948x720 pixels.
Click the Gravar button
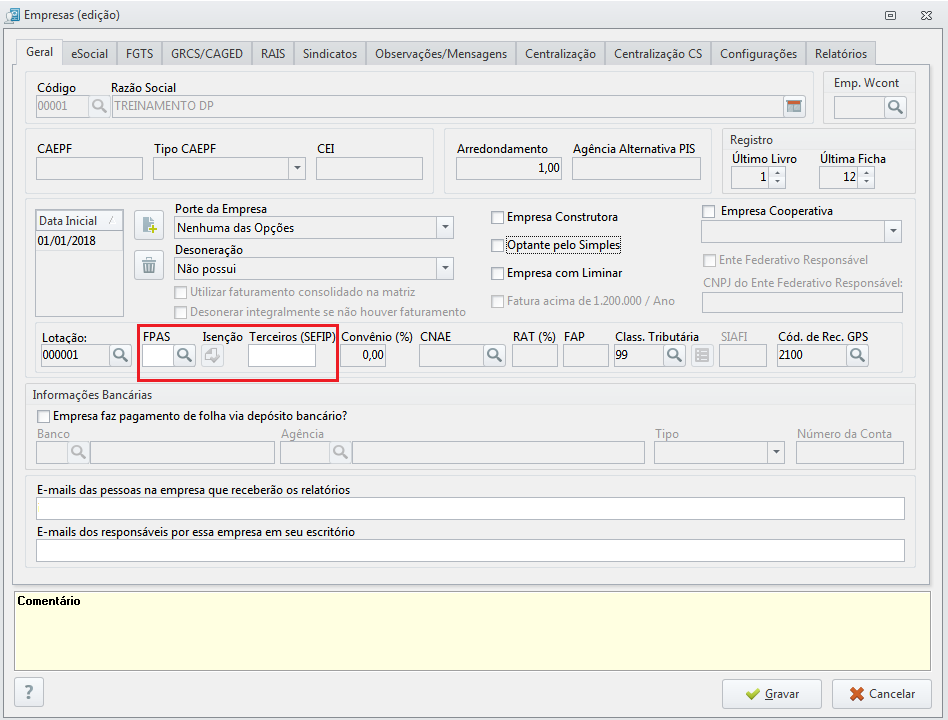pyautogui.click(x=771, y=694)
